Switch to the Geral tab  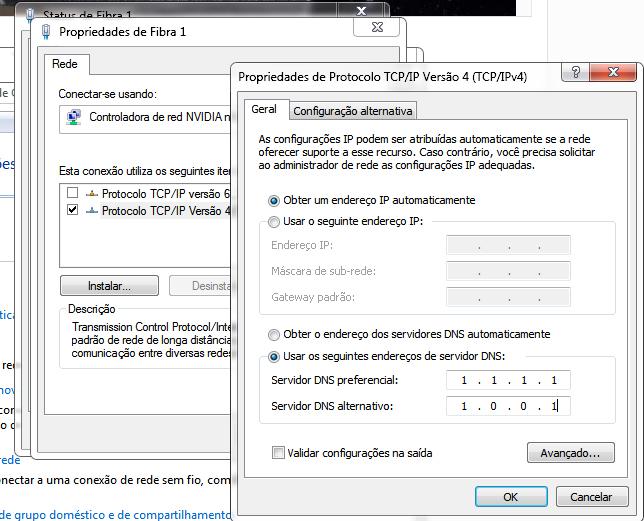point(264,109)
